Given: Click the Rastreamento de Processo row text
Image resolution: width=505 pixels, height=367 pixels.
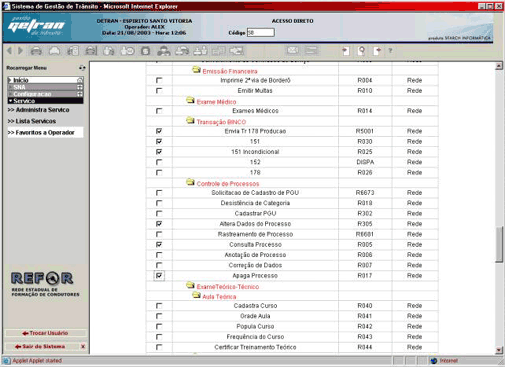Looking at the screenshot, I should [x=255, y=234].
